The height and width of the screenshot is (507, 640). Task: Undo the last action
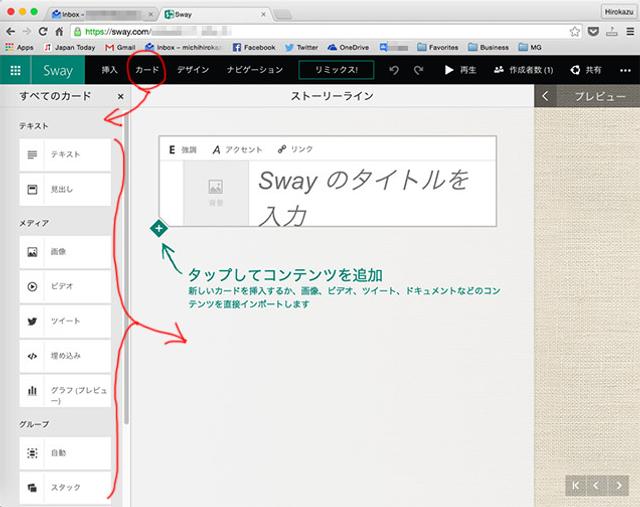tap(393, 70)
